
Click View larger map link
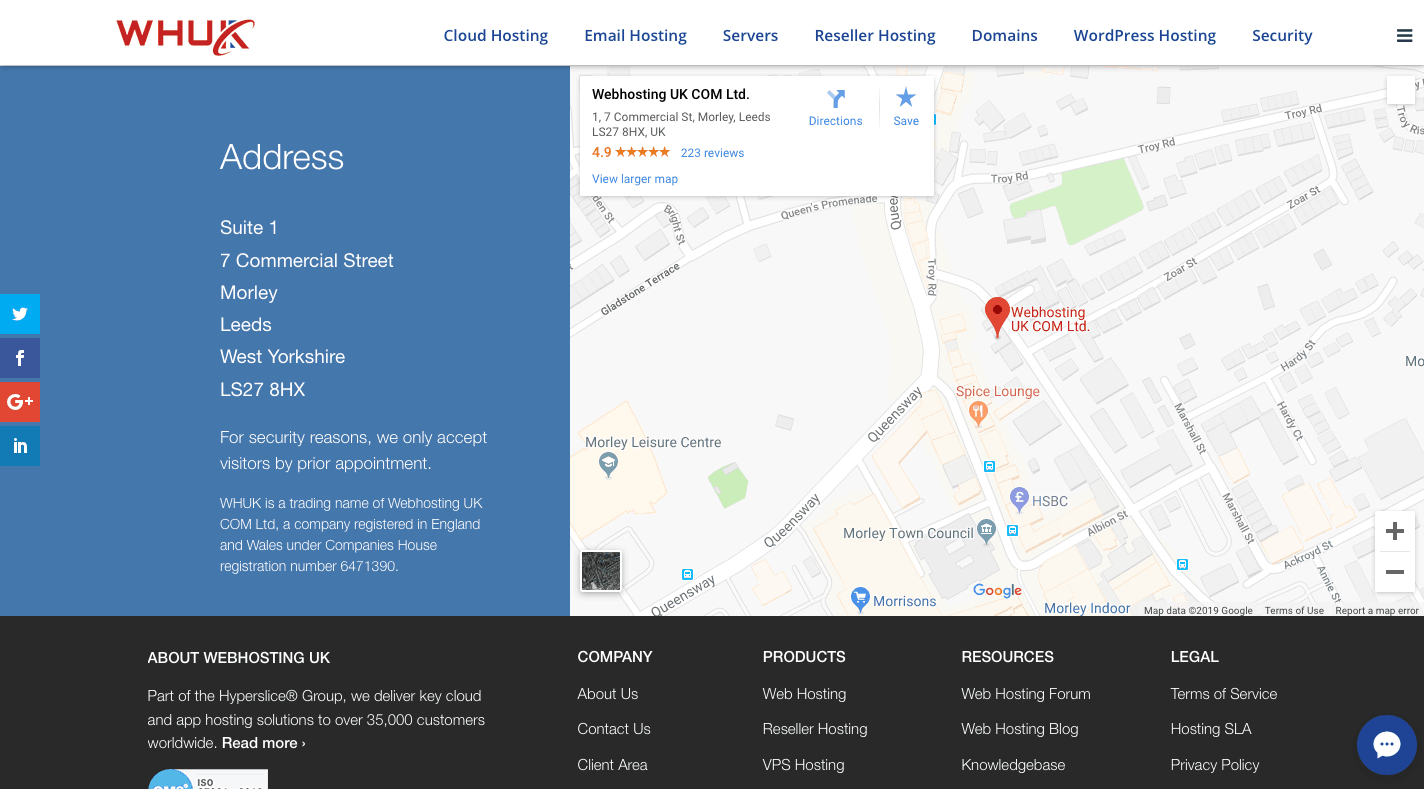click(635, 179)
